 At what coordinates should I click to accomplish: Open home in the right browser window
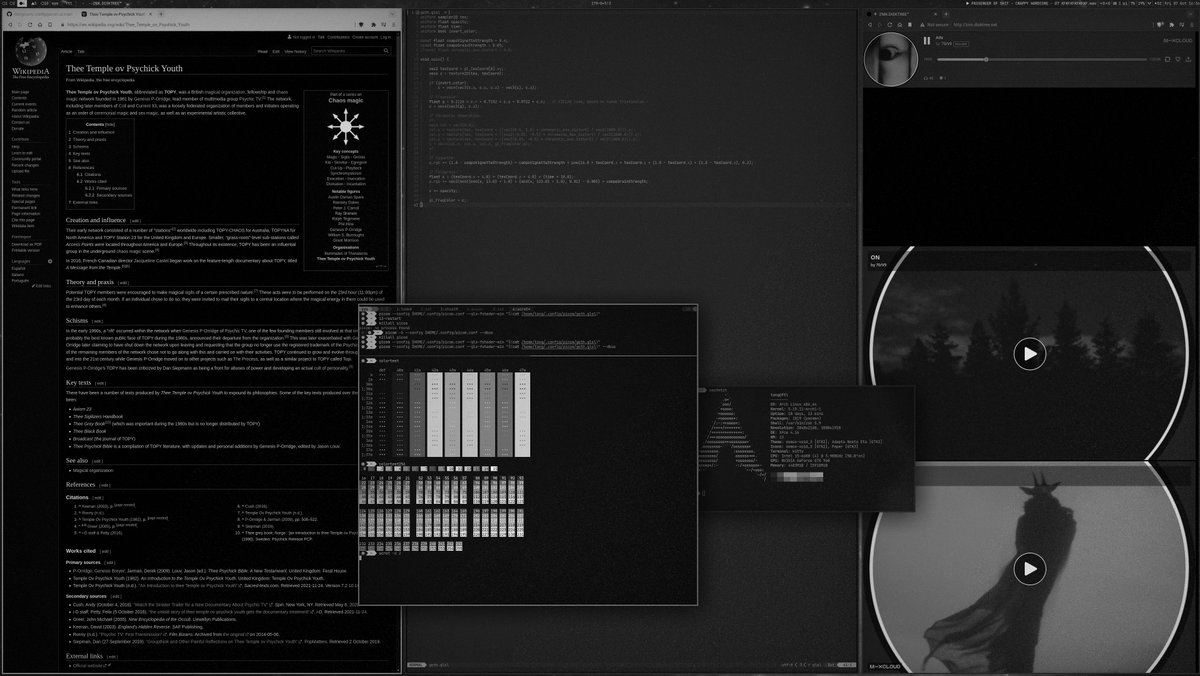tap(900, 25)
